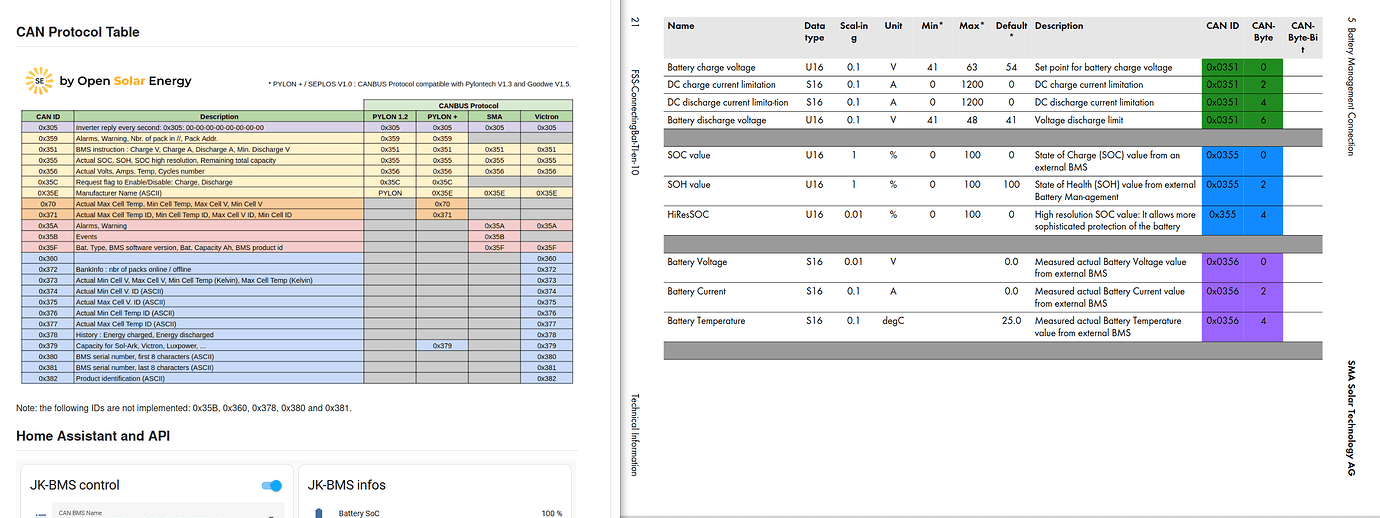
Task: Click the battery icon beside Battery SoC
Action: pos(319,513)
